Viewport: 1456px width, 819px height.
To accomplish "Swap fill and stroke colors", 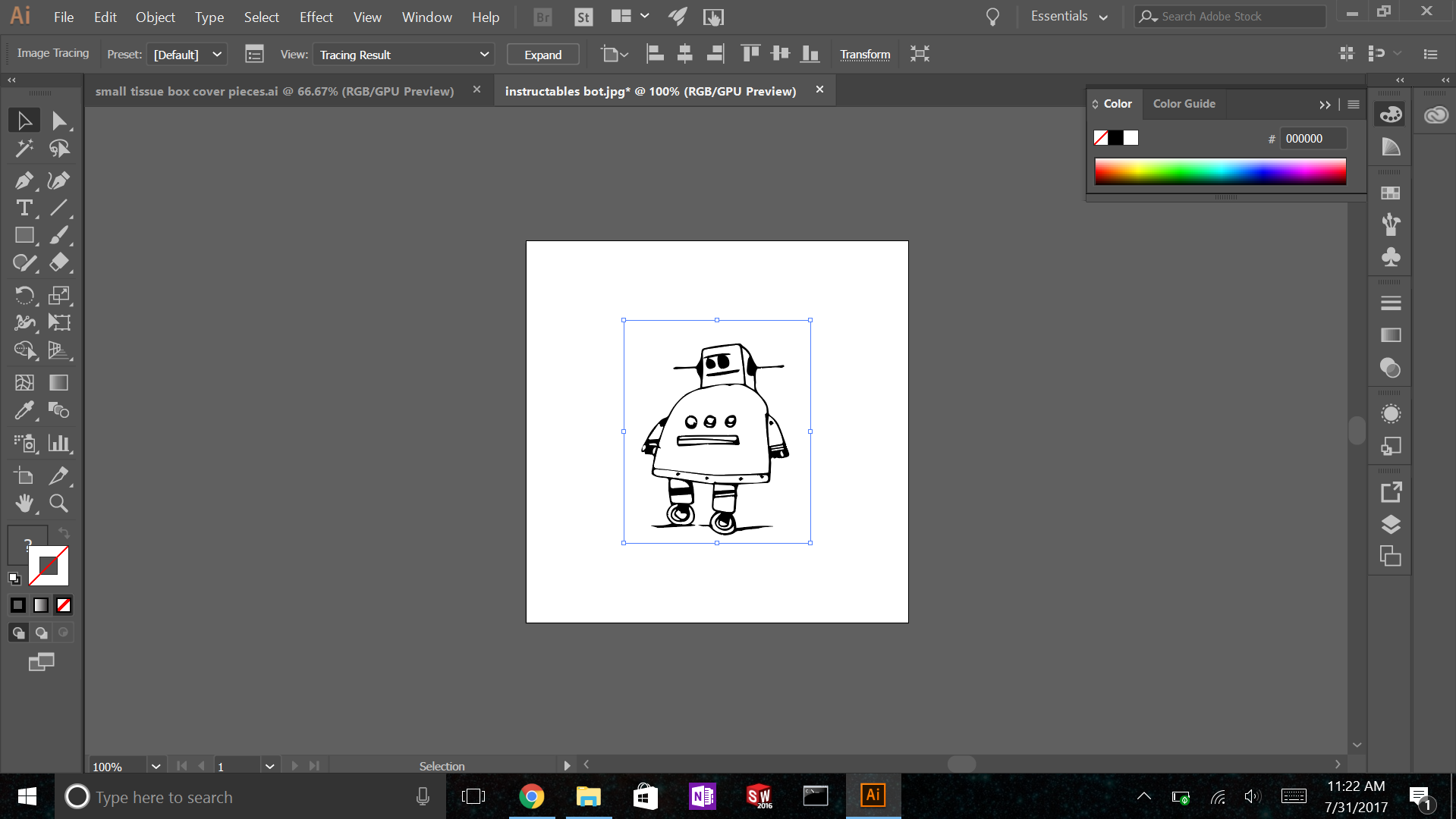I will [64, 533].
